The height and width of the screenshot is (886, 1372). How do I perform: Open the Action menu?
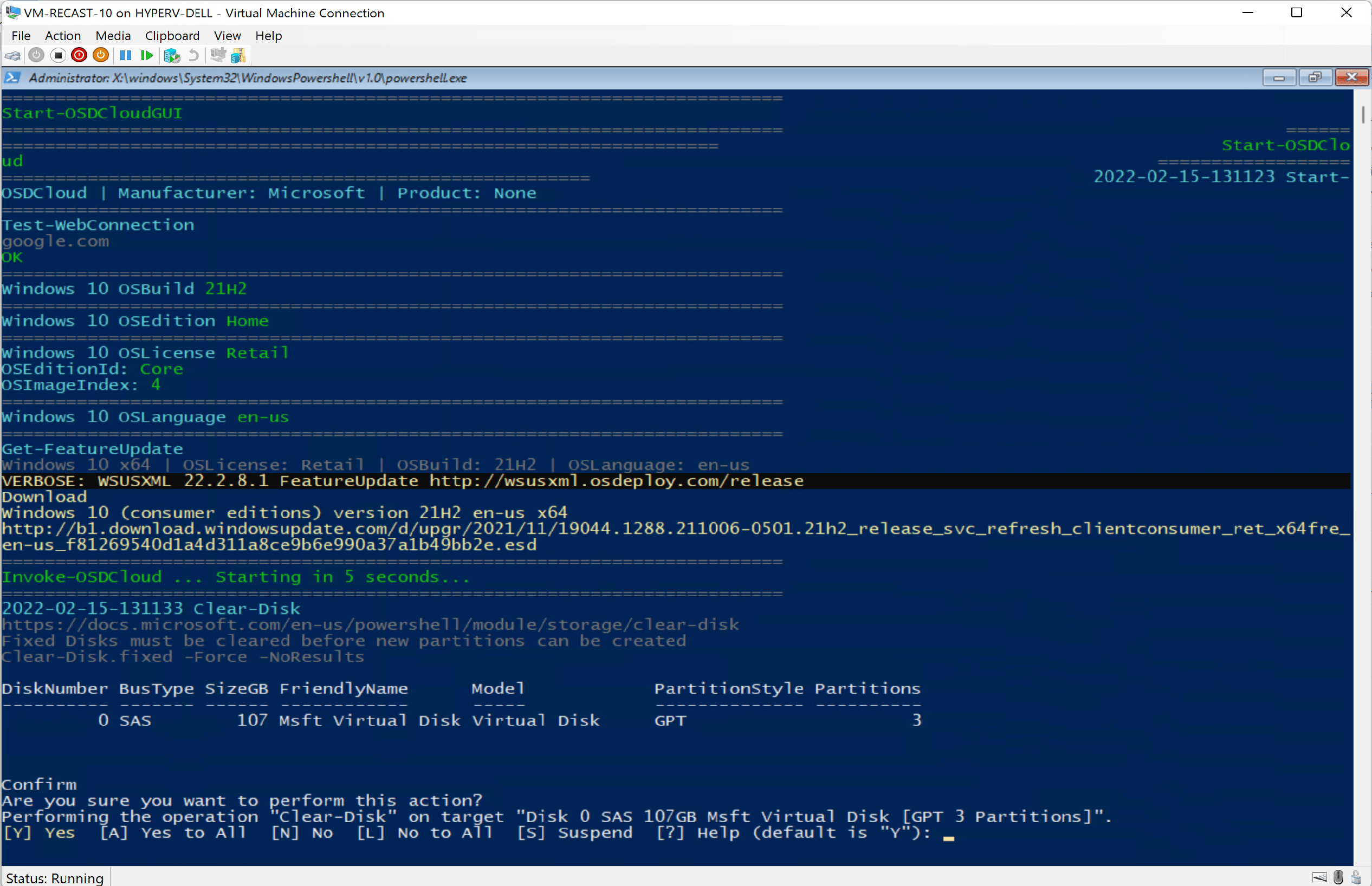click(63, 36)
